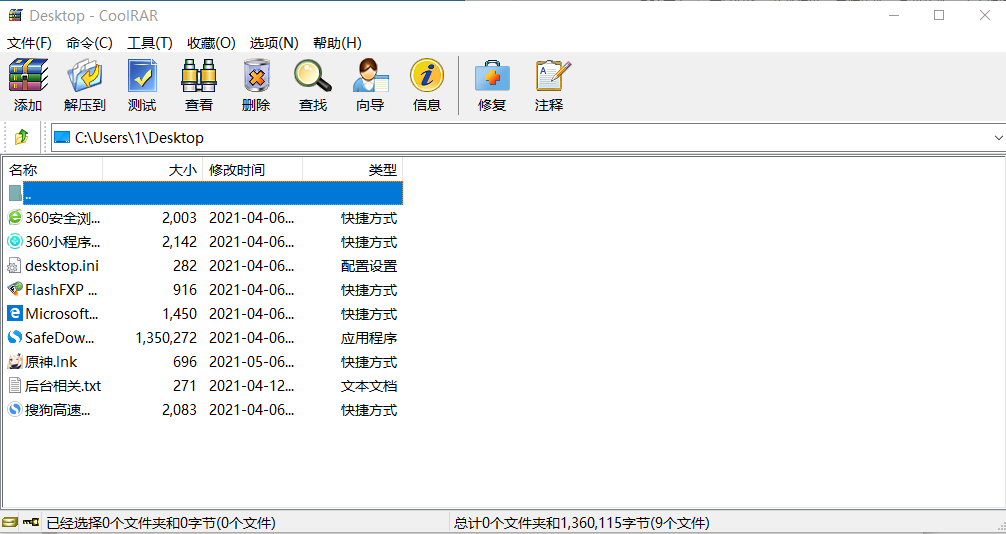Click the 282 size value
Screen dimensions: 1006x534
pos(185,266)
